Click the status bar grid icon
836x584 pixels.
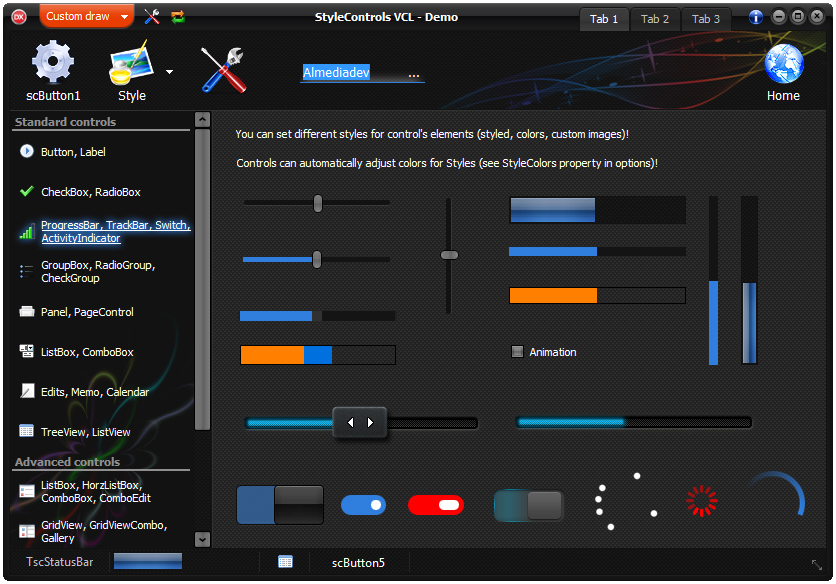click(x=286, y=562)
